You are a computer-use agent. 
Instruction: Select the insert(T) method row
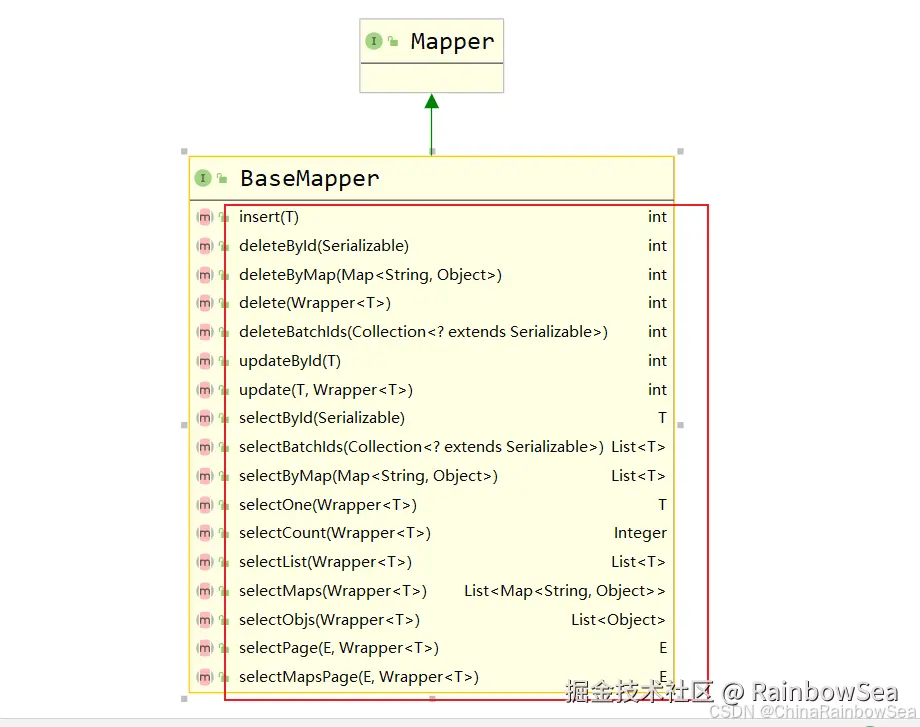432,217
